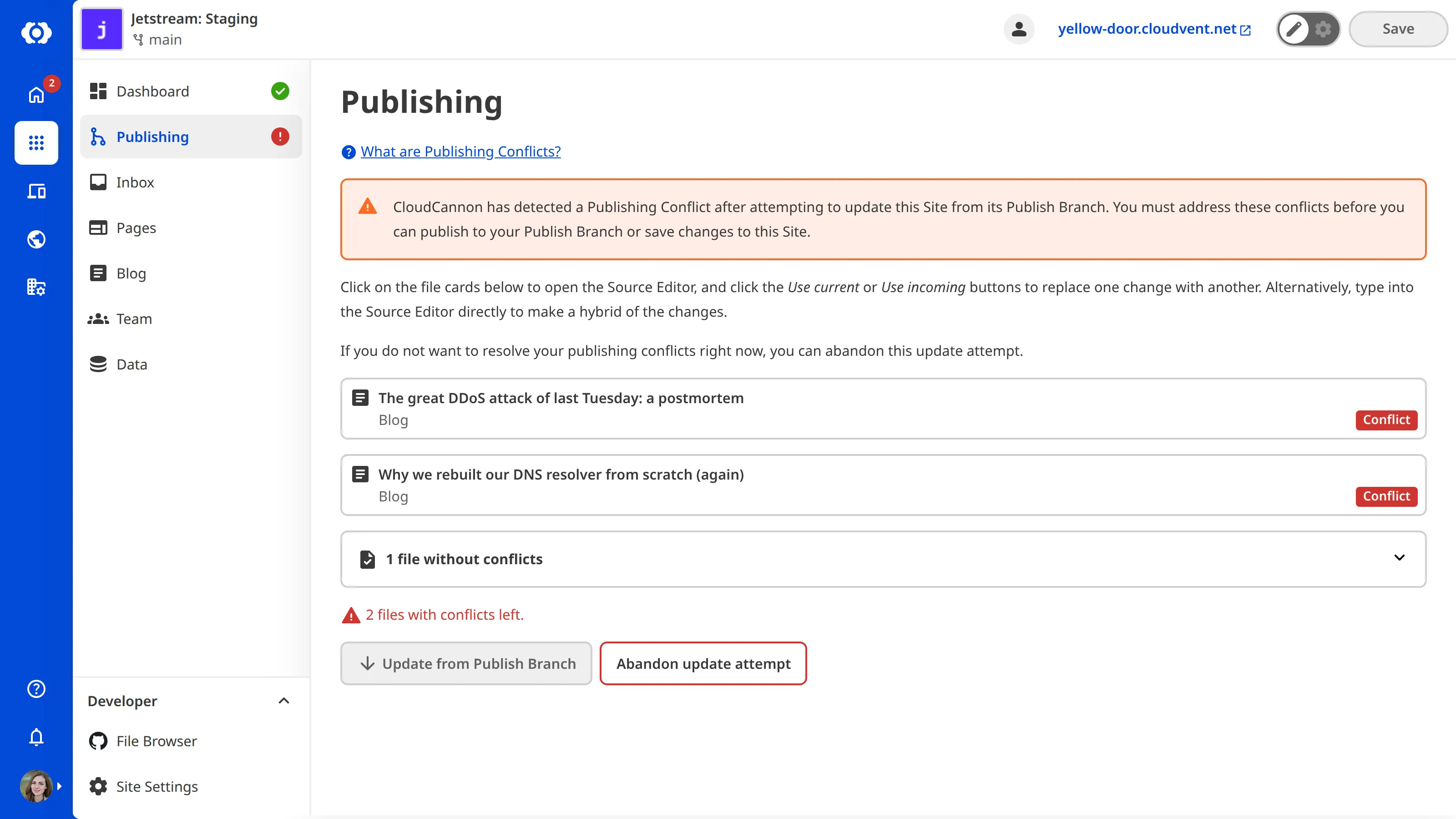
Task: Open the organization settings building icon
Action: (36, 287)
